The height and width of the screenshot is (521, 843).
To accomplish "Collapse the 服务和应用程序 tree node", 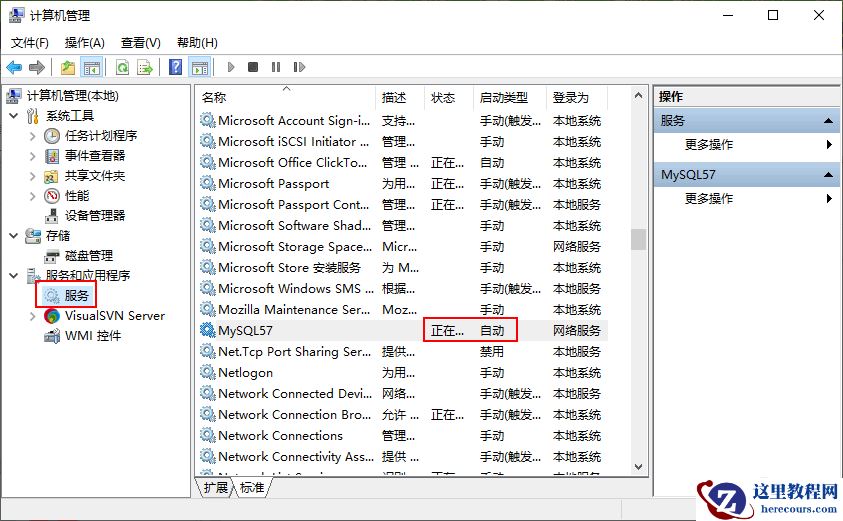I will point(14,275).
